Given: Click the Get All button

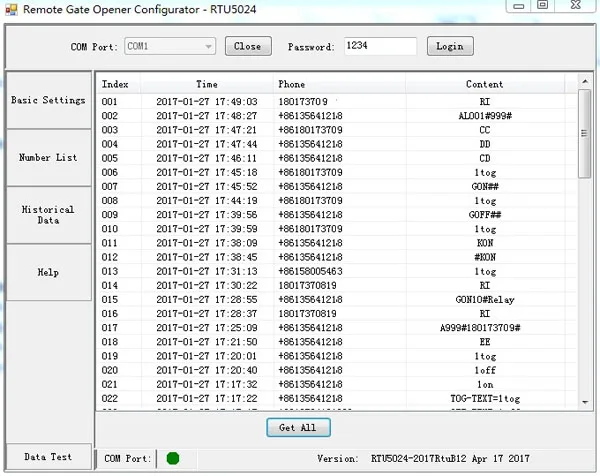Looking at the screenshot, I should [x=298, y=427].
